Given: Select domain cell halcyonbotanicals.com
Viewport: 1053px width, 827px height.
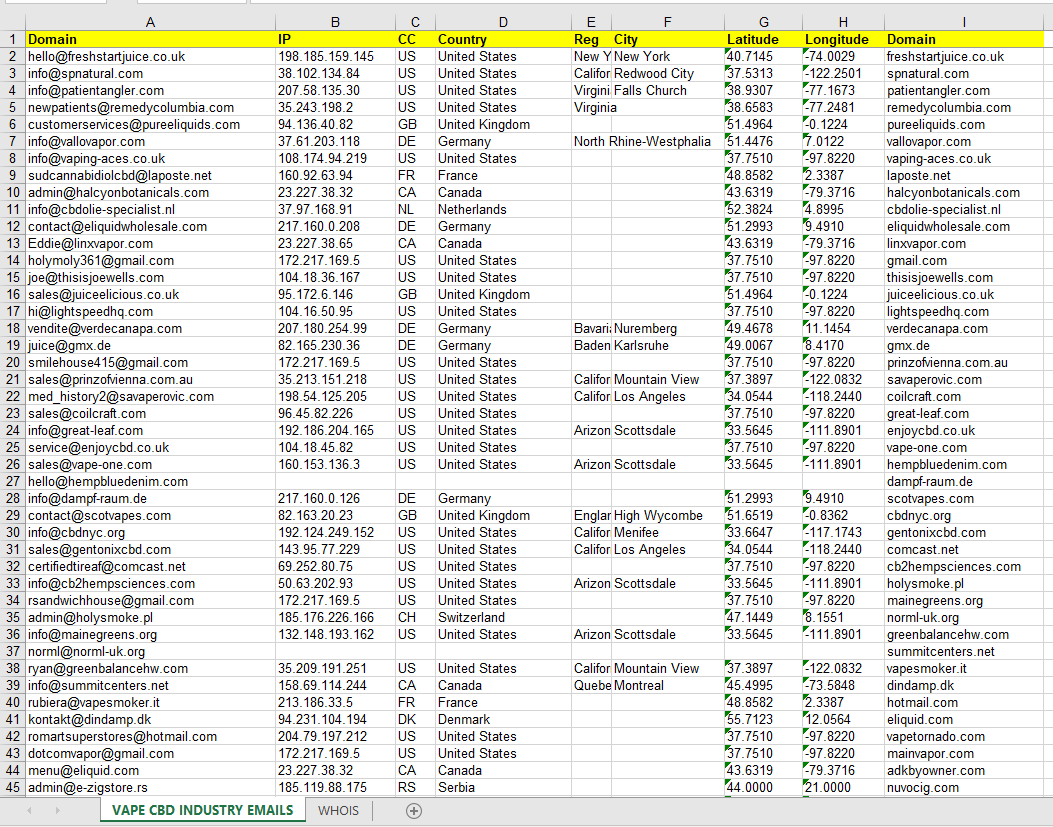Looking at the screenshot, I should tap(964, 193).
